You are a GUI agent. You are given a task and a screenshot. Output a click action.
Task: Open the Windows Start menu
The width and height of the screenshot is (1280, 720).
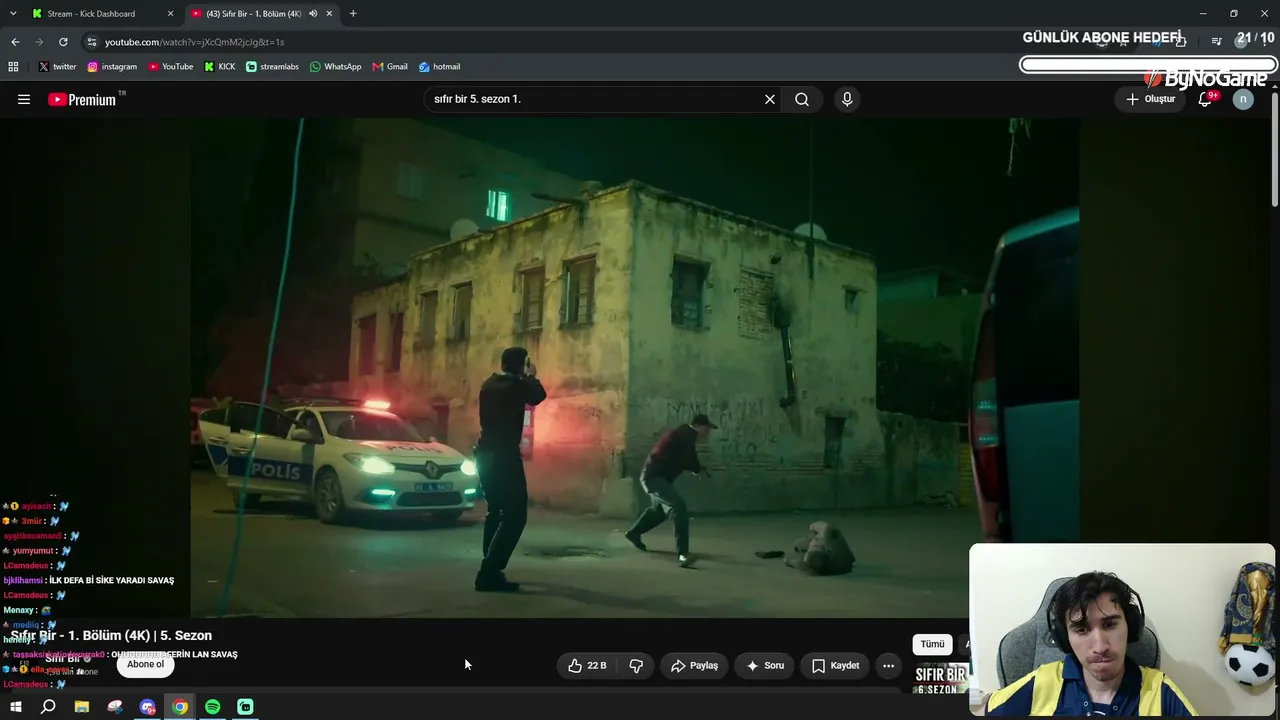[x=16, y=707]
